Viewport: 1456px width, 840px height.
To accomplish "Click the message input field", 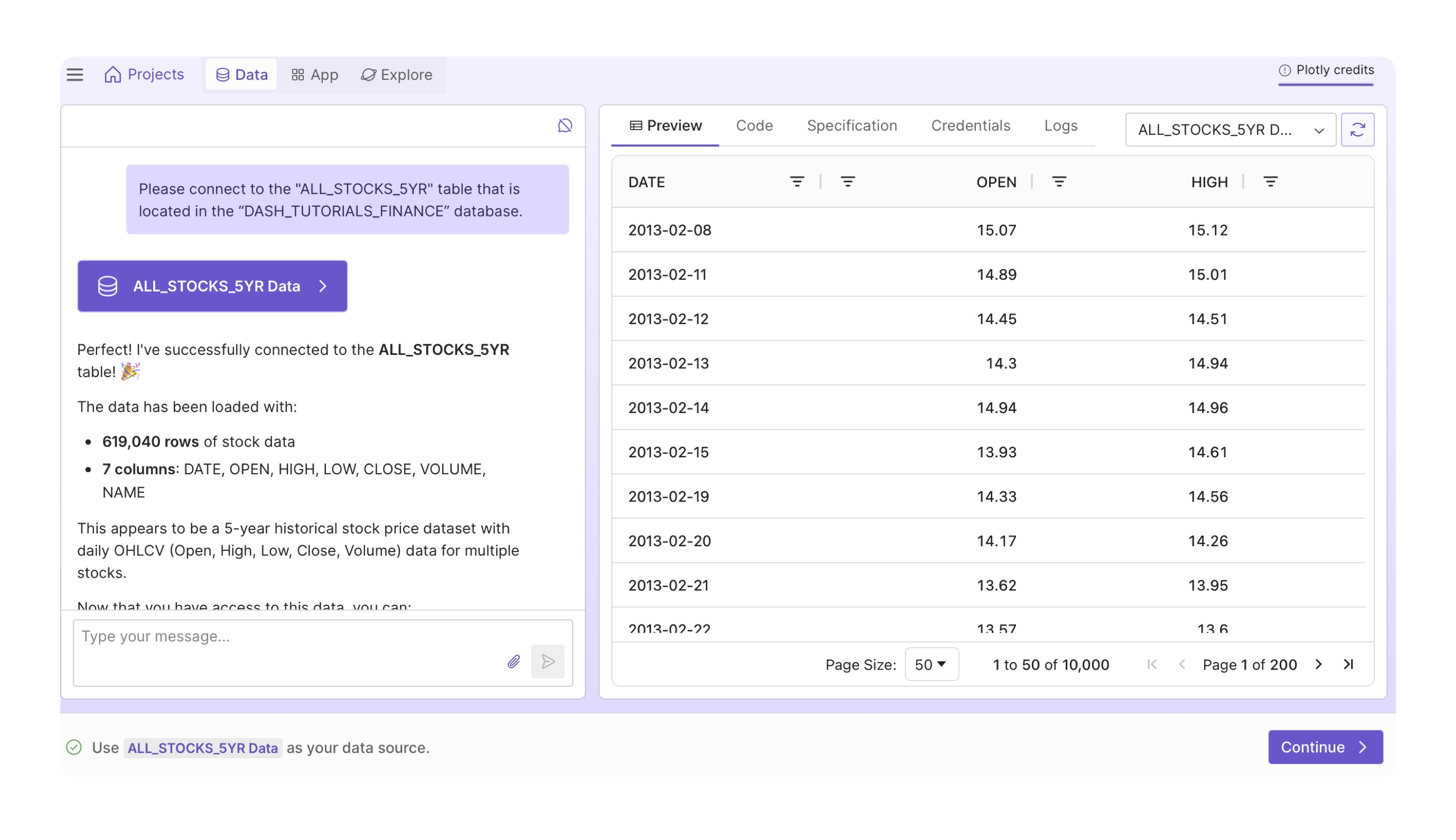I will coord(288,636).
